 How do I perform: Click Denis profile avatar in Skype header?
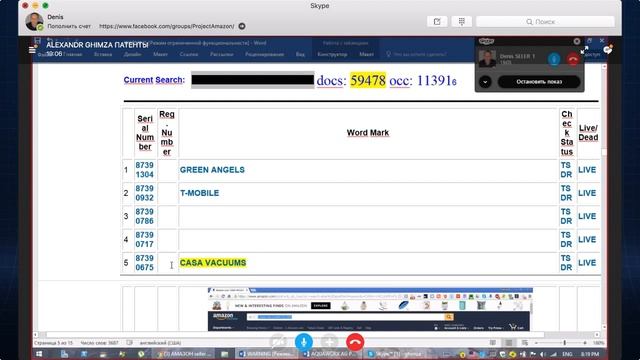(34, 21)
